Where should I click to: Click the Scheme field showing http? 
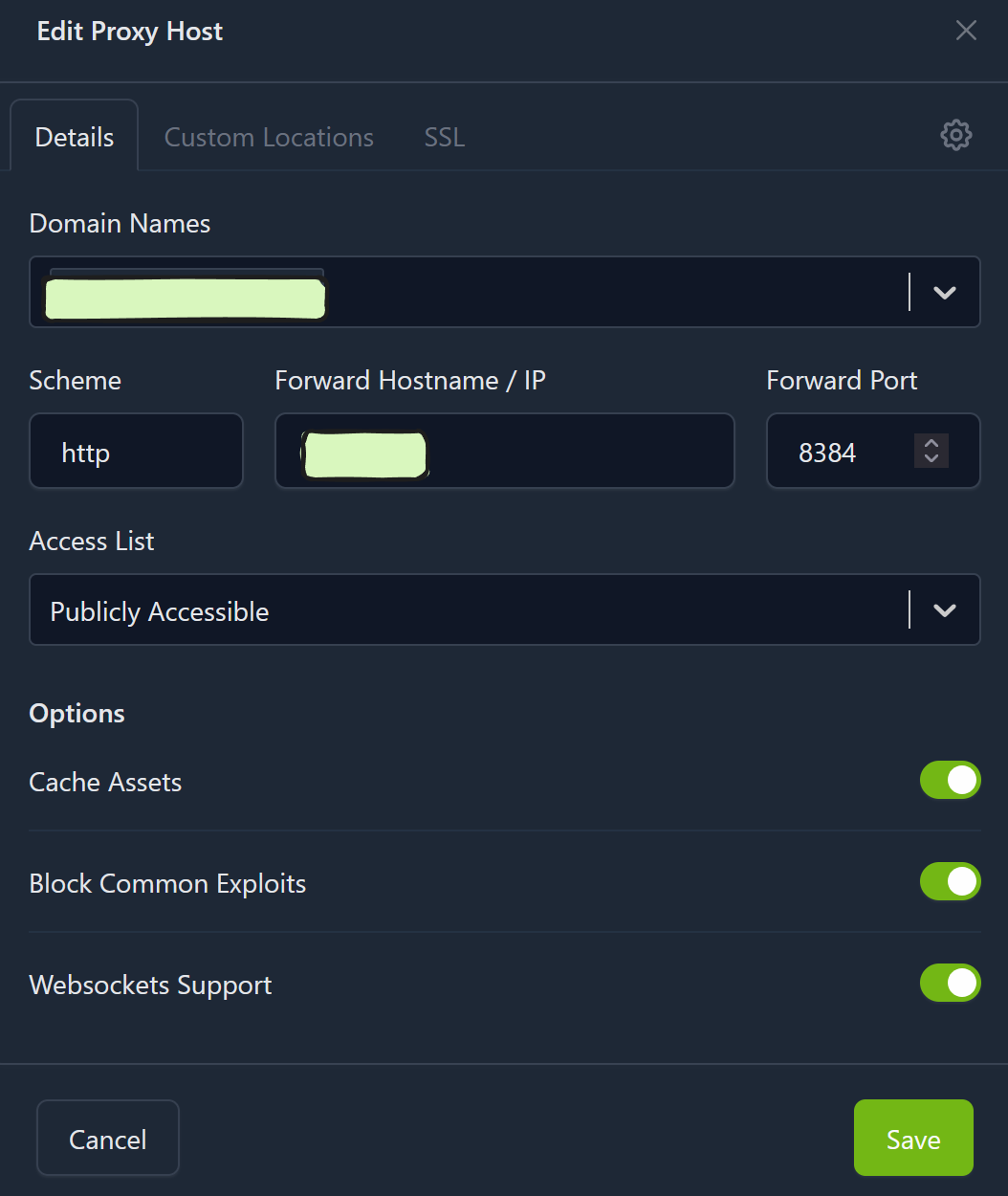(136, 452)
